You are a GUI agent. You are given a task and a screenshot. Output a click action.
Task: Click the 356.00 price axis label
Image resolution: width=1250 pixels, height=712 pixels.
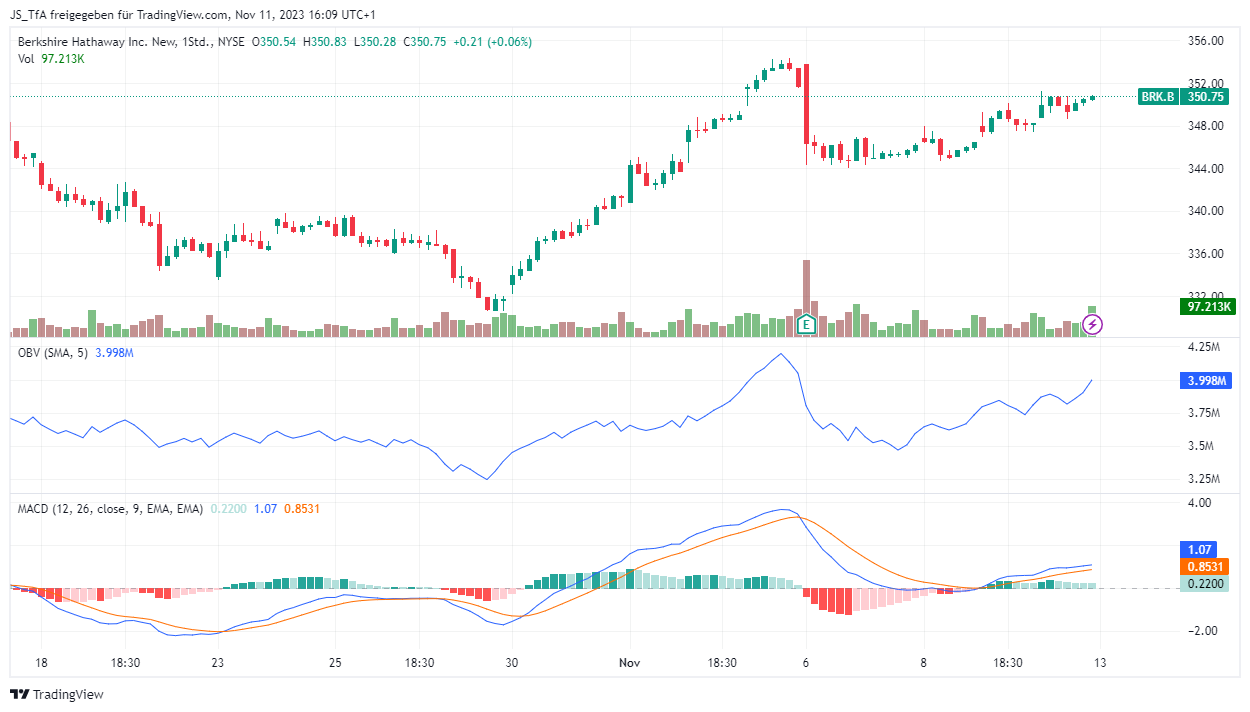(1205, 41)
